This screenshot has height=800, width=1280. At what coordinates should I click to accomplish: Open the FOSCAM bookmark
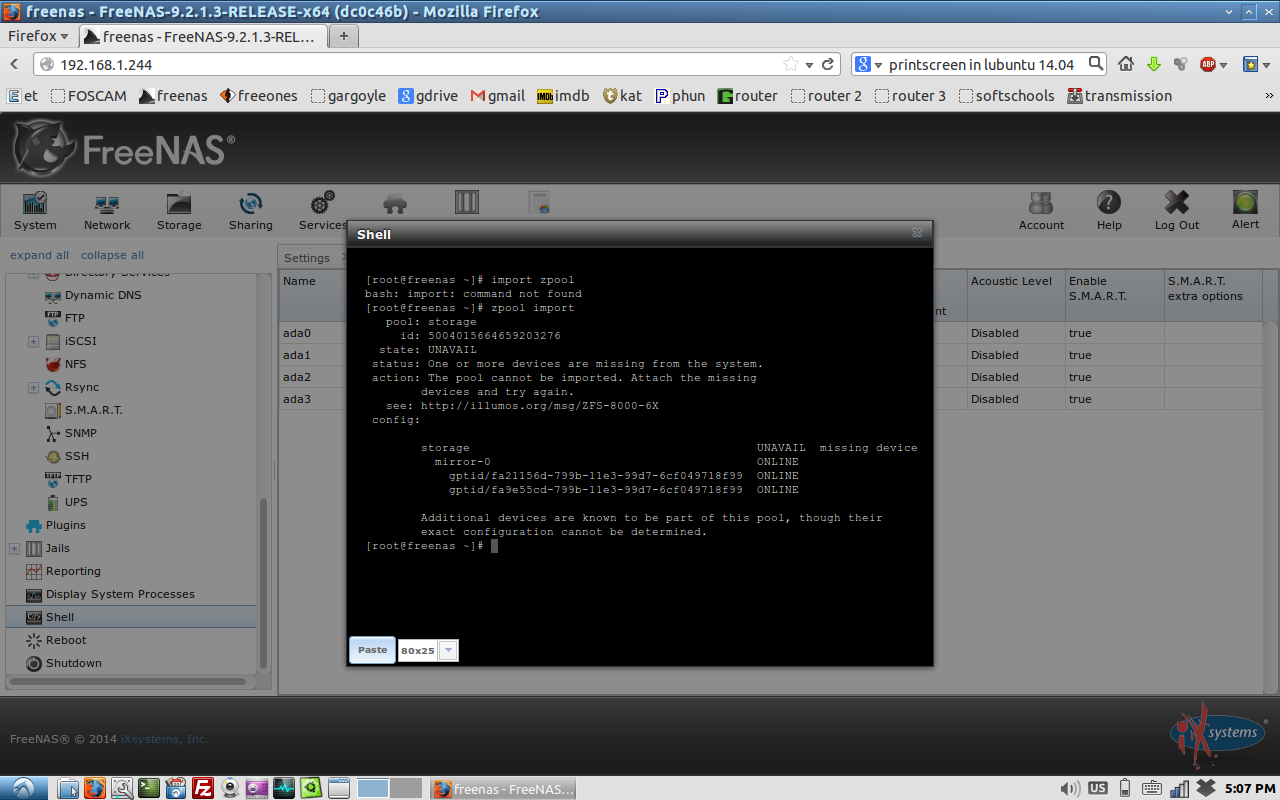pos(89,96)
